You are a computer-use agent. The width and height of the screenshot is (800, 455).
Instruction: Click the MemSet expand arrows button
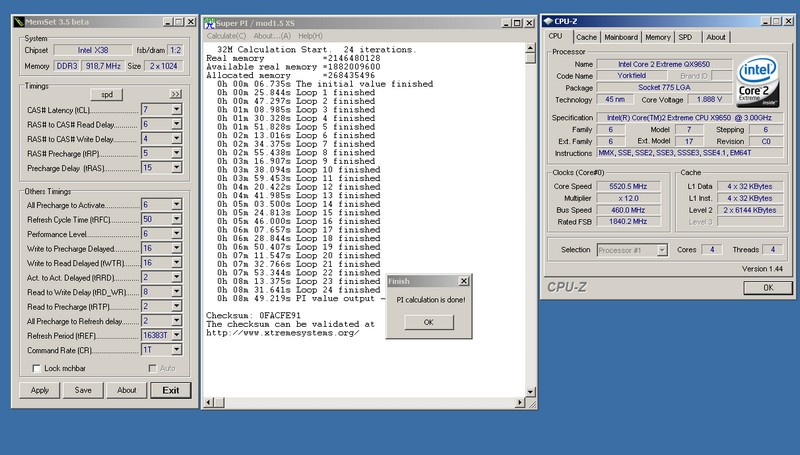click(176, 94)
